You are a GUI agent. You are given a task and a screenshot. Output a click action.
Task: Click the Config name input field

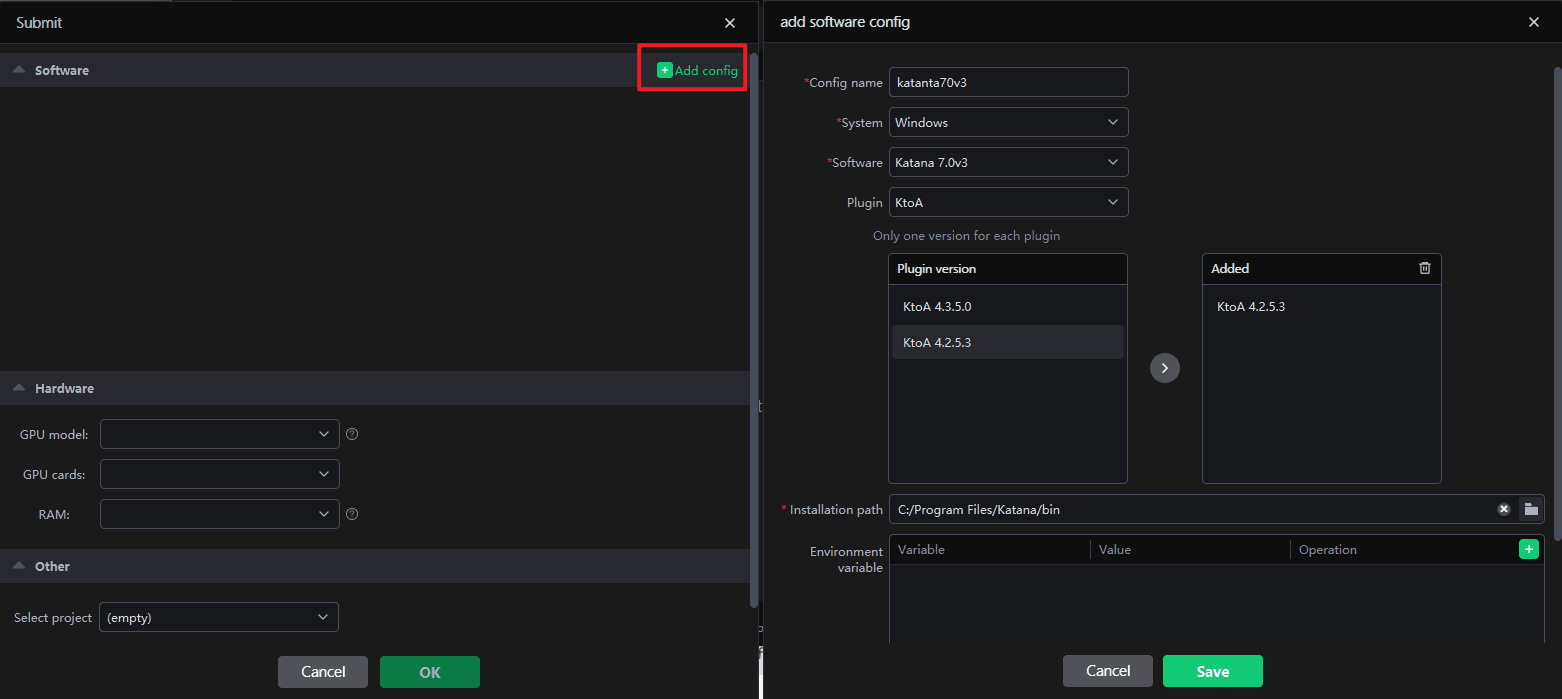click(x=1008, y=82)
